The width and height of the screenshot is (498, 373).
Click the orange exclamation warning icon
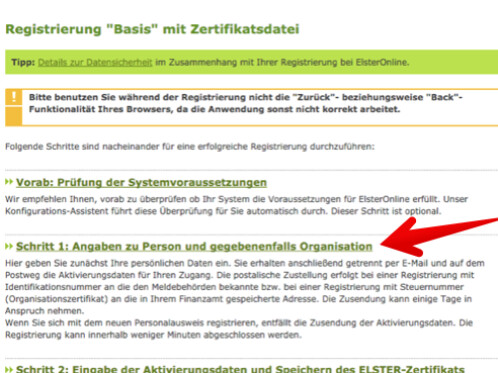click(x=14, y=97)
